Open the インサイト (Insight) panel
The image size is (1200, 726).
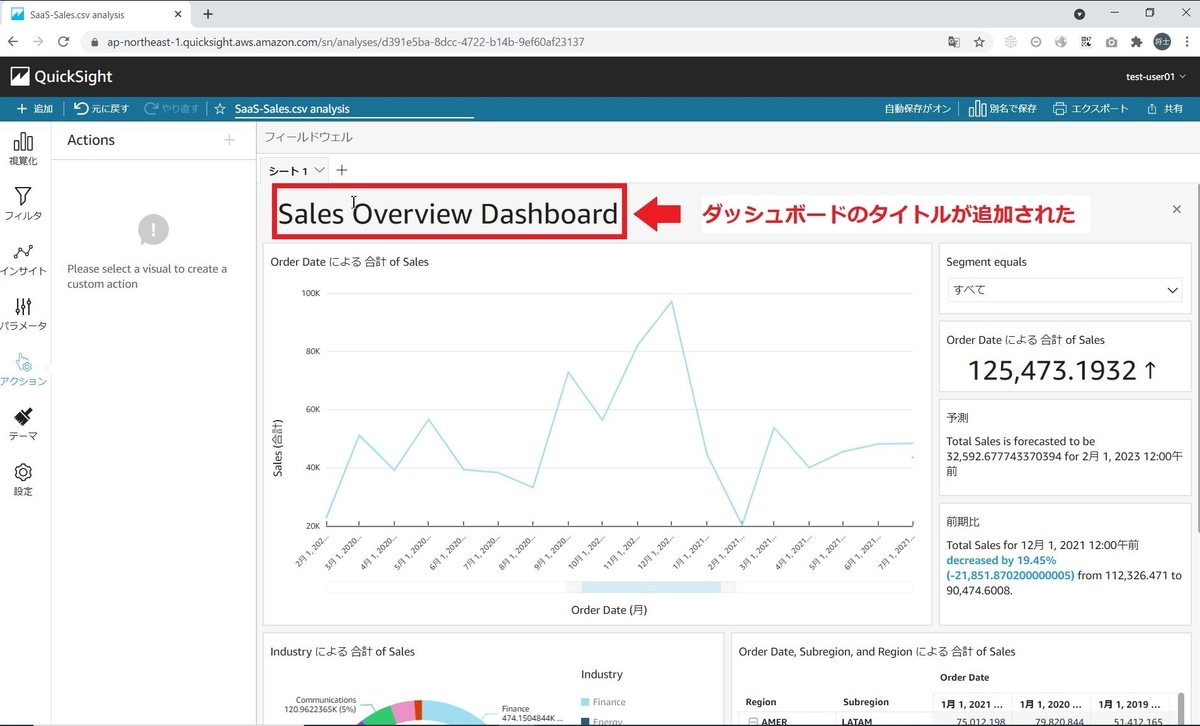point(22,257)
